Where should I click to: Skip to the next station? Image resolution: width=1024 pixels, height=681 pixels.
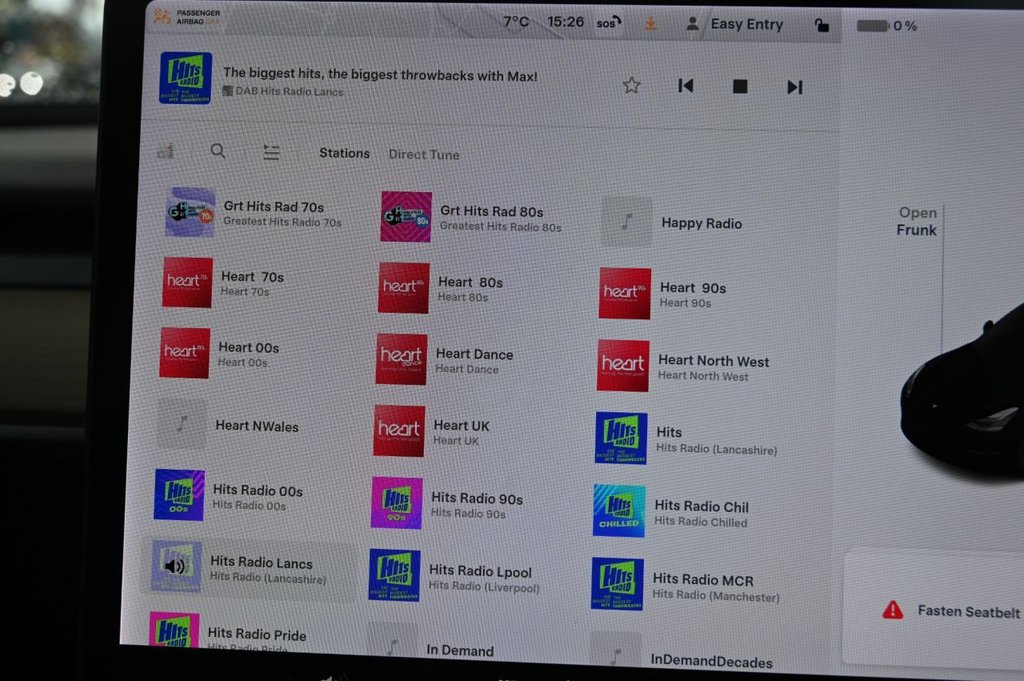point(794,87)
